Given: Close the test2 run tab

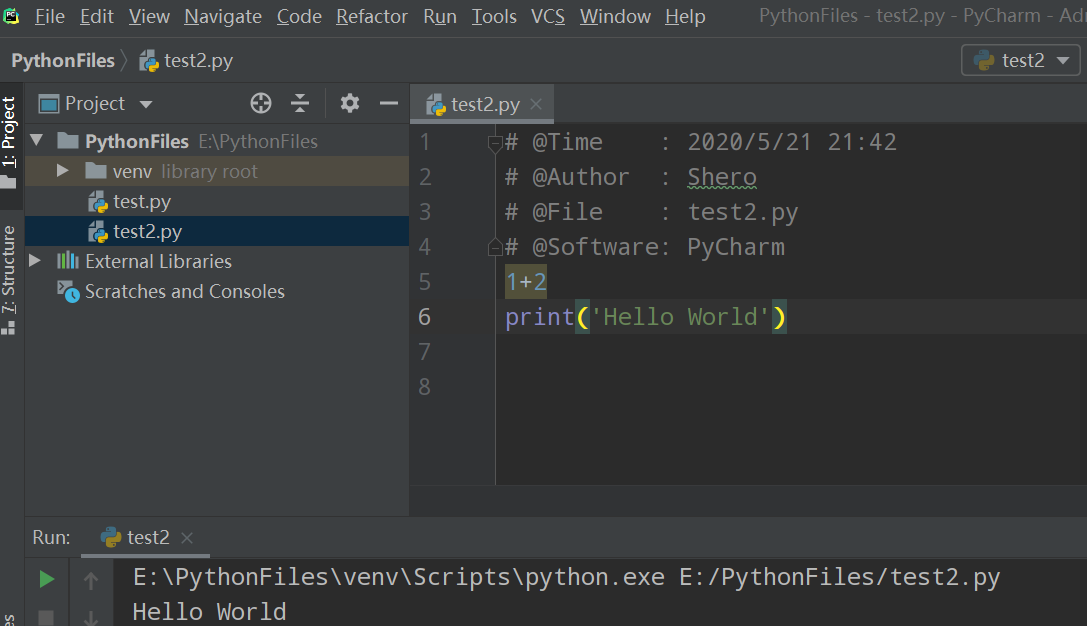Looking at the screenshot, I should click(x=186, y=537).
